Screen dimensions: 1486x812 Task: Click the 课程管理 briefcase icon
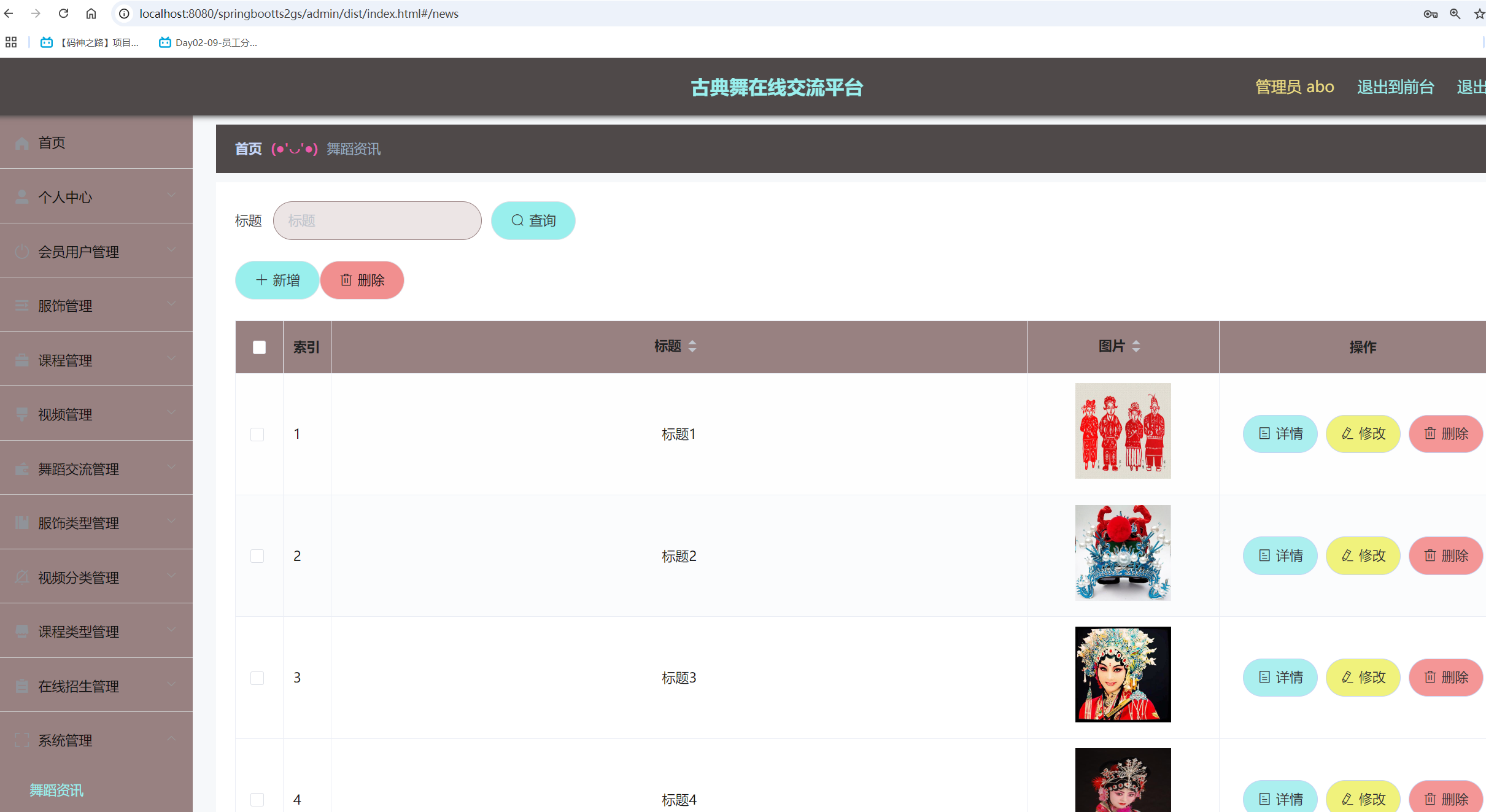[22, 360]
